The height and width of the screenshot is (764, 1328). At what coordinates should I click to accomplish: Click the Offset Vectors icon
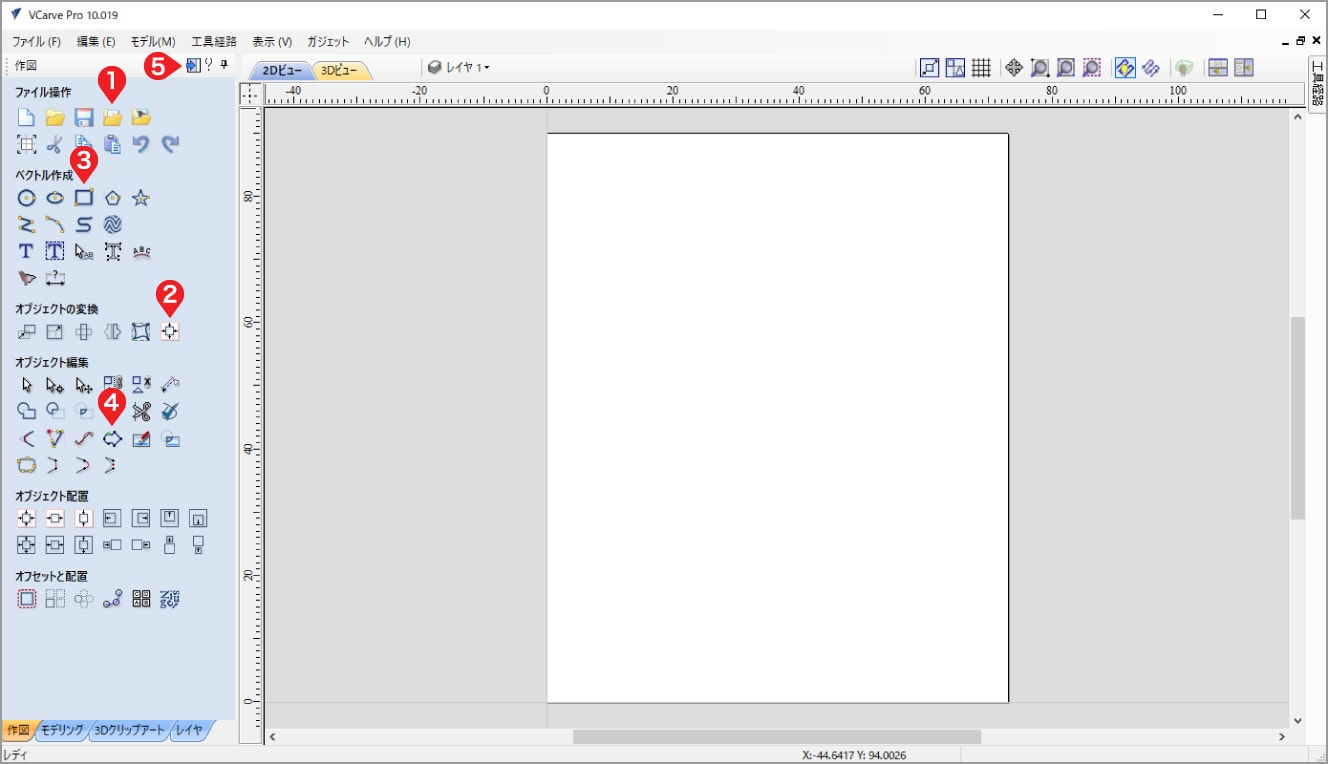[x=27, y=599]
